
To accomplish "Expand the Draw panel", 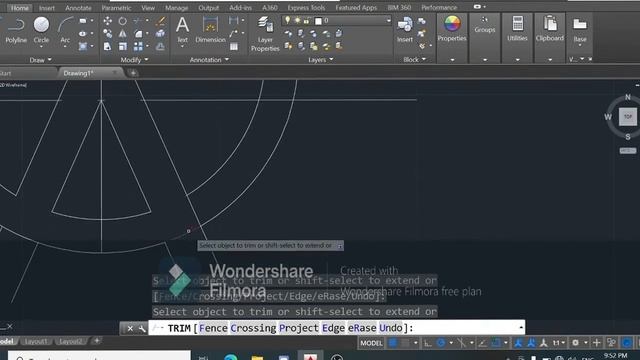I will [x=40, y=60].
